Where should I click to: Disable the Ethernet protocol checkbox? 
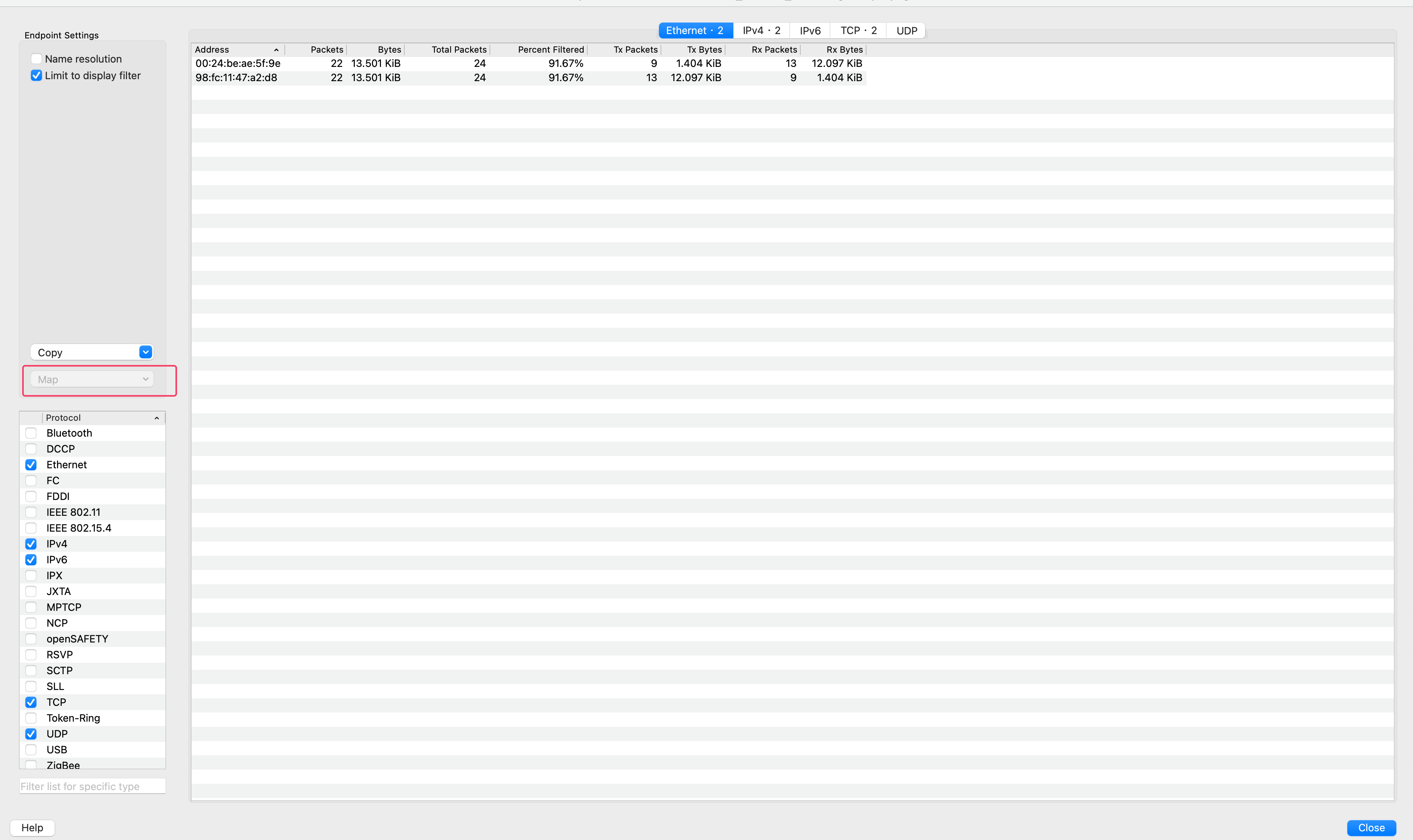[x=31, y=465]
